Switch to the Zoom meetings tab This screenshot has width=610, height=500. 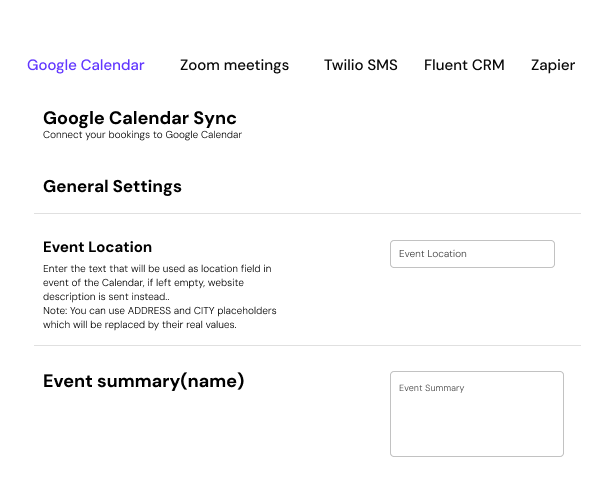234,65
